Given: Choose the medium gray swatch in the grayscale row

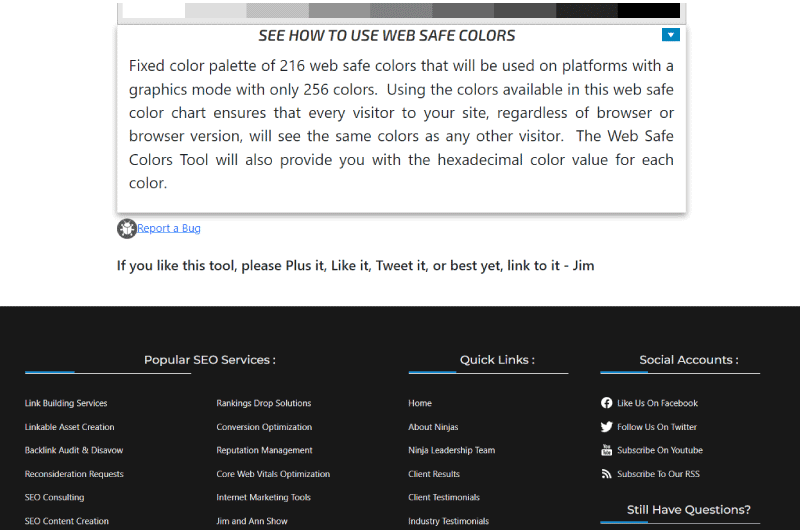Looking at the screenshot, I should point(401,10).
